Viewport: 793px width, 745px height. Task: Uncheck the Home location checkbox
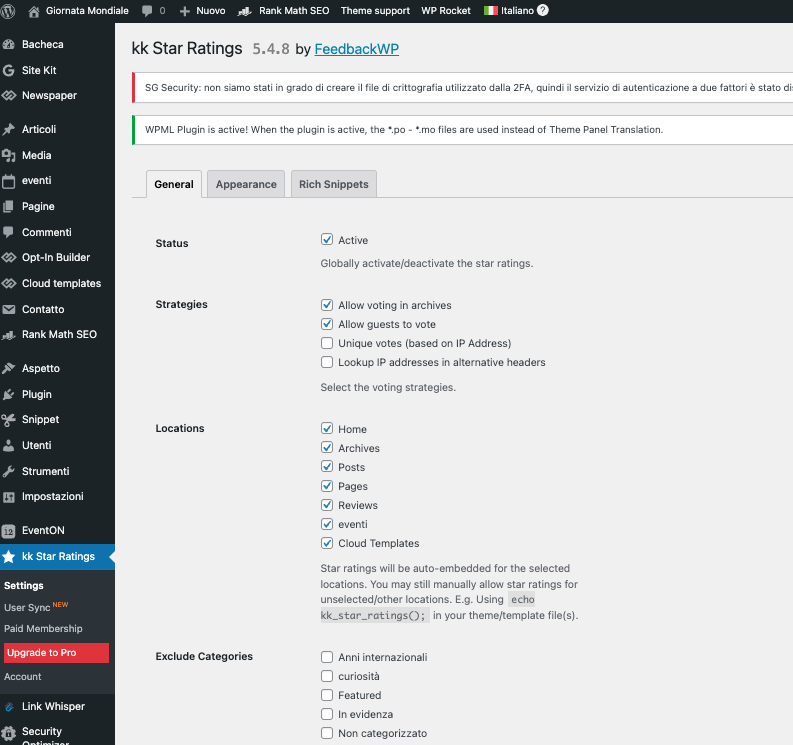pyautogui.click(x=327, y=428)
